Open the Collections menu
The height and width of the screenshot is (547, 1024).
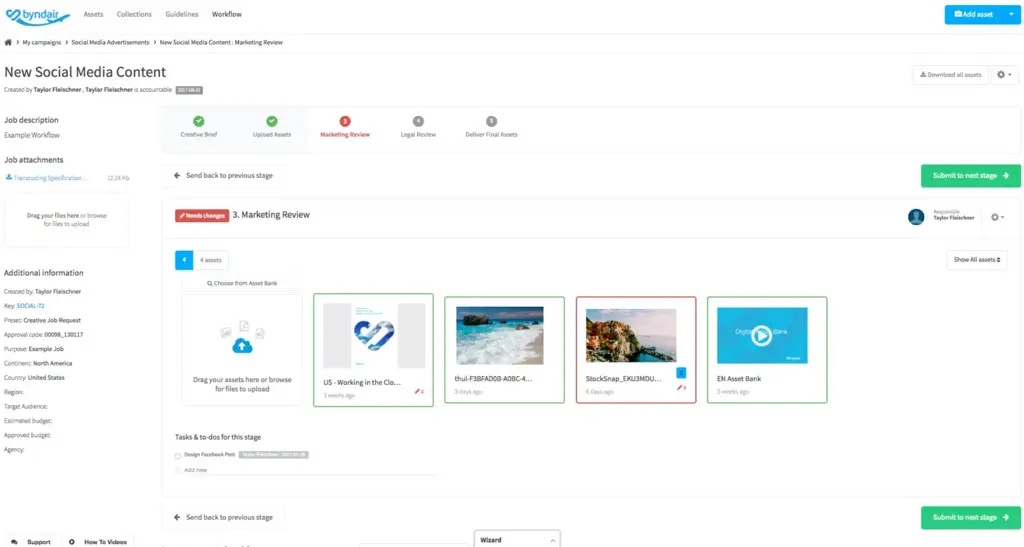[134, 14]
